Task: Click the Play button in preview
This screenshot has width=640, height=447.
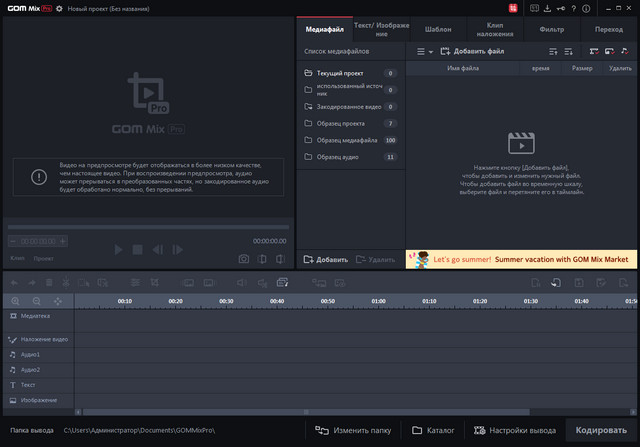Action: (118, 249)
